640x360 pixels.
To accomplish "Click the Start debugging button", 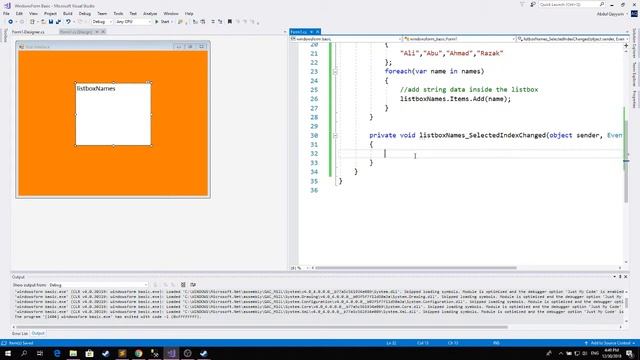I will [162, 22].
